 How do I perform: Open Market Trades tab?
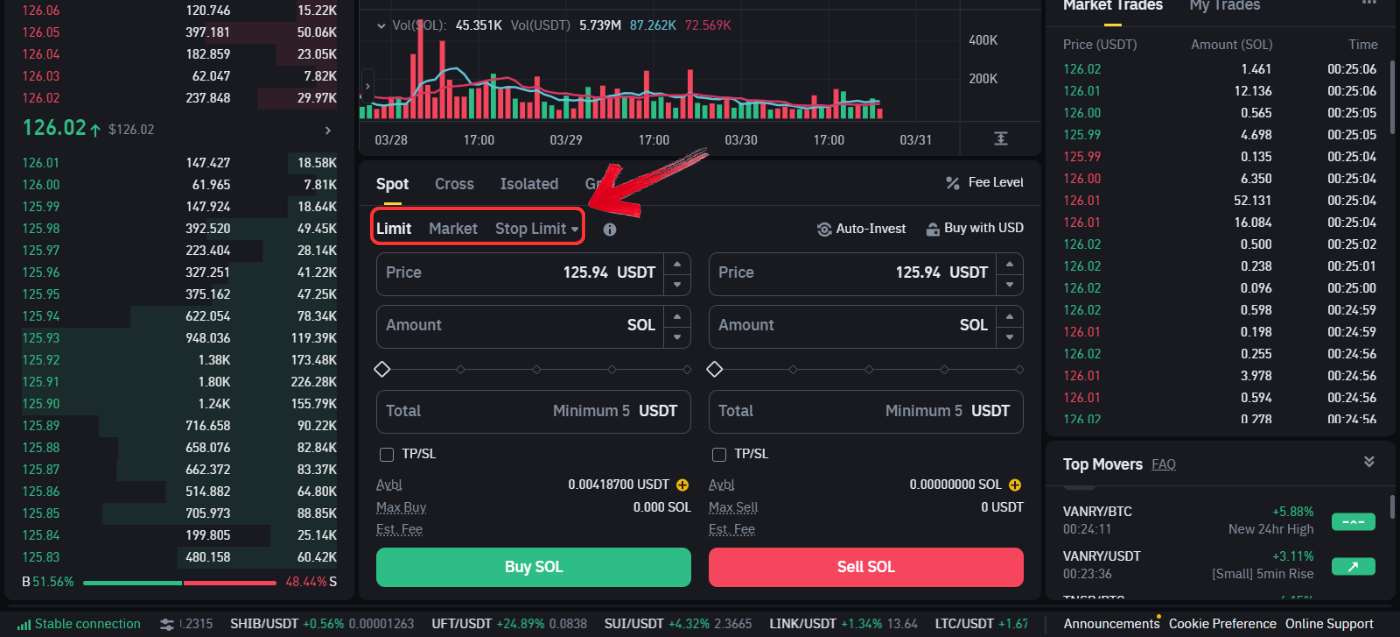(1113, 6)
